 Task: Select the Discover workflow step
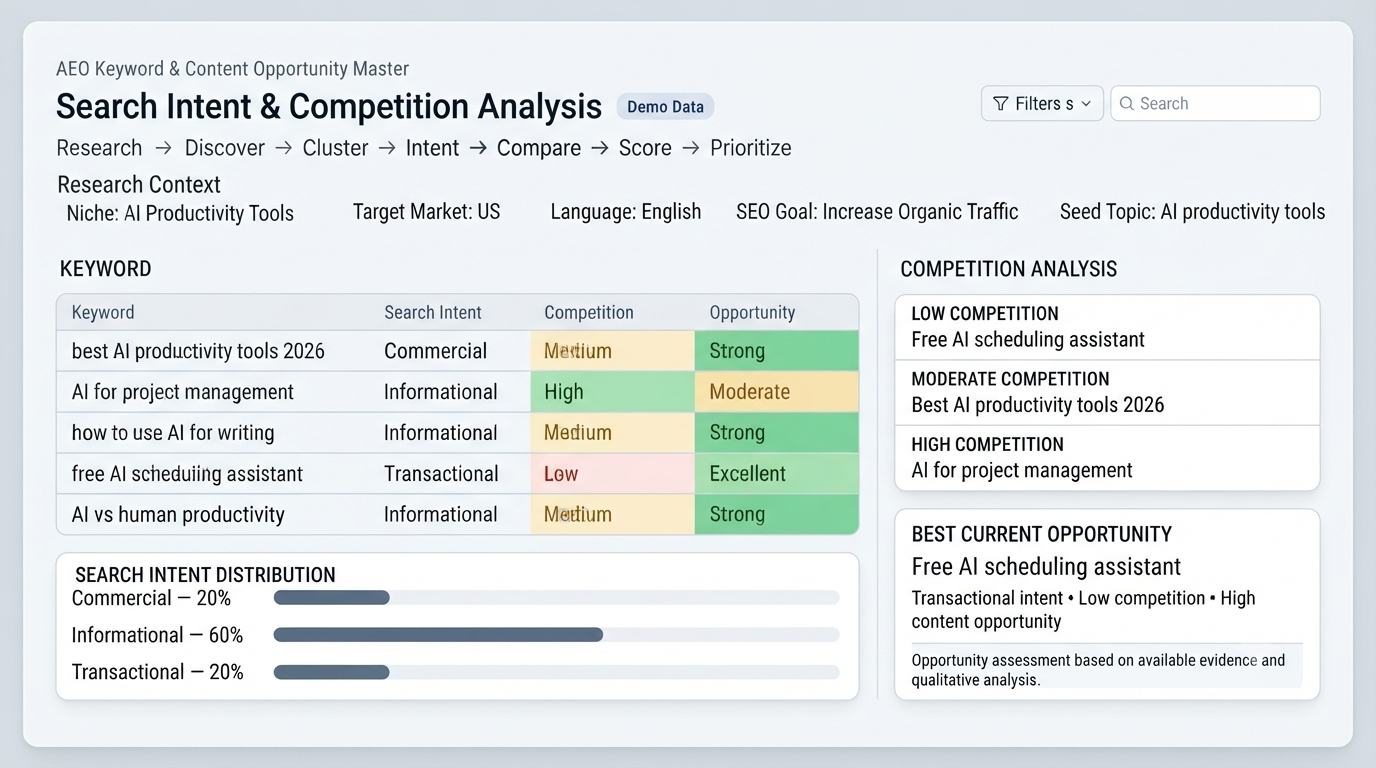pyautogui.click(x=225, y=148)
